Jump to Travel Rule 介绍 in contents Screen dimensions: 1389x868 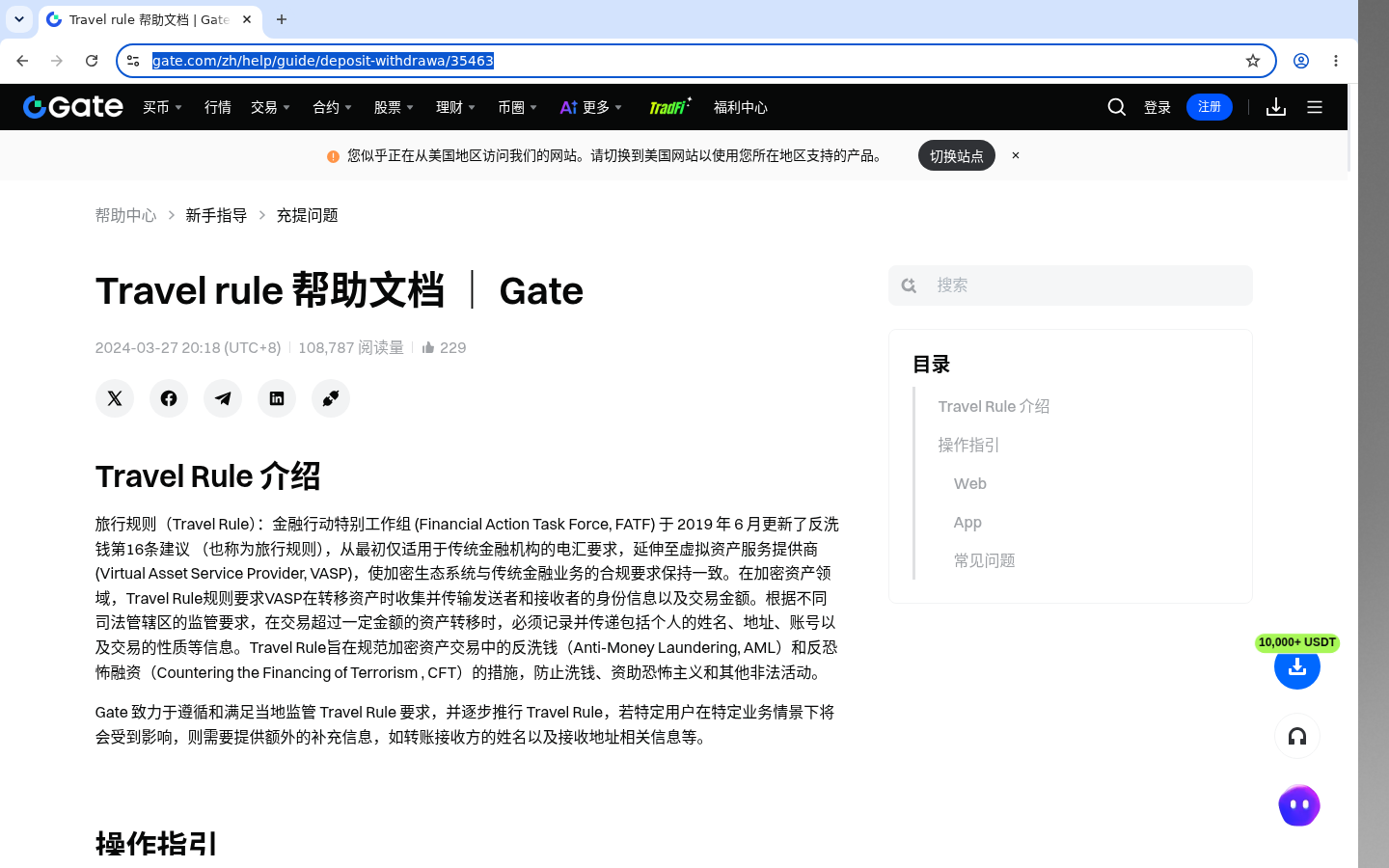994,407
